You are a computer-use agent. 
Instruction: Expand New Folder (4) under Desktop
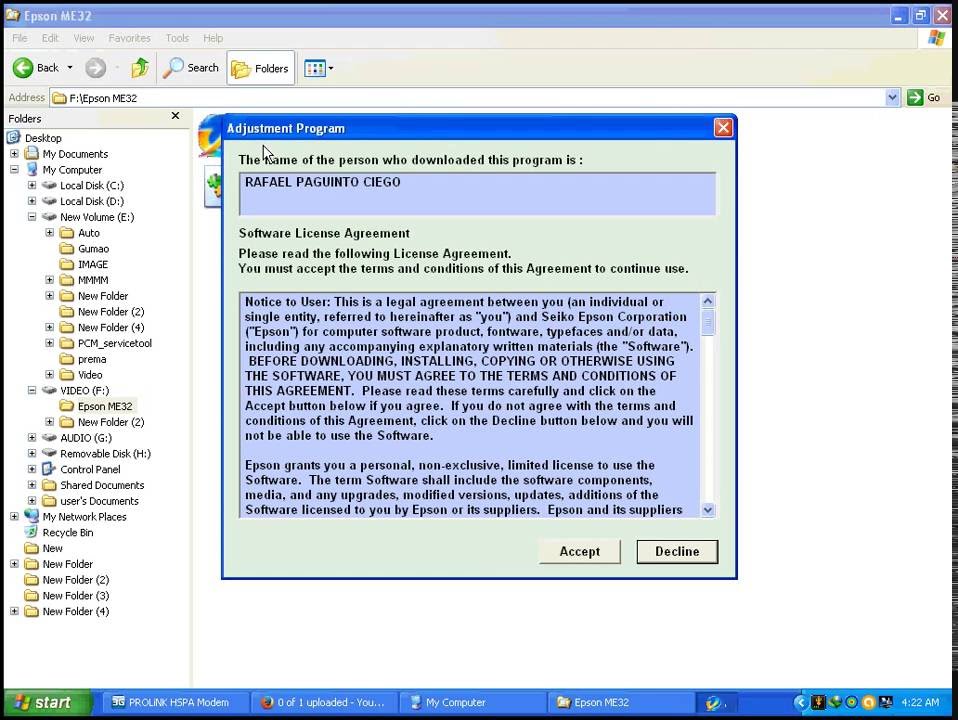pos(14,611)
